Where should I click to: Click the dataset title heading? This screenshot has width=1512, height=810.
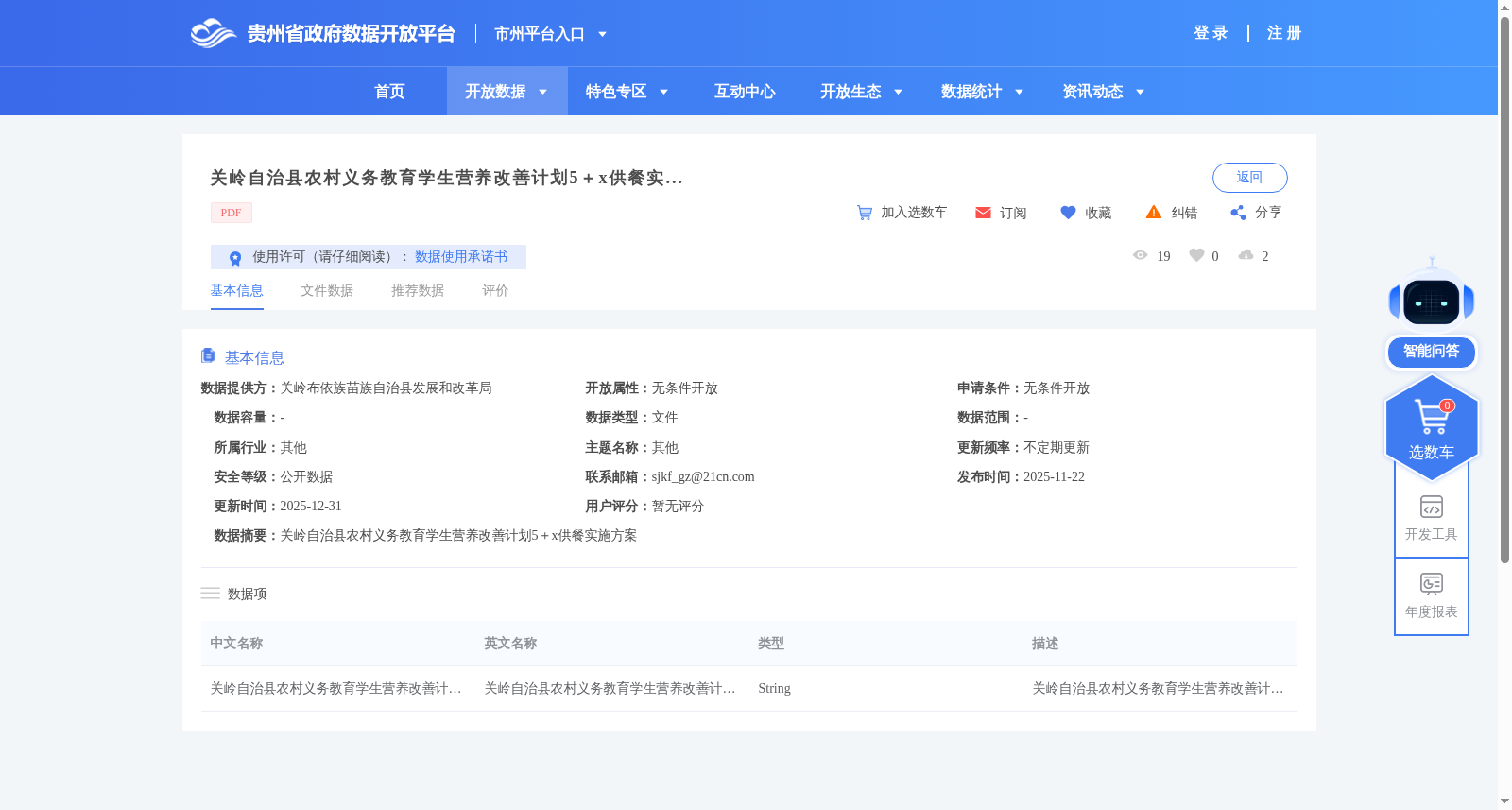[x=446, y=178]
